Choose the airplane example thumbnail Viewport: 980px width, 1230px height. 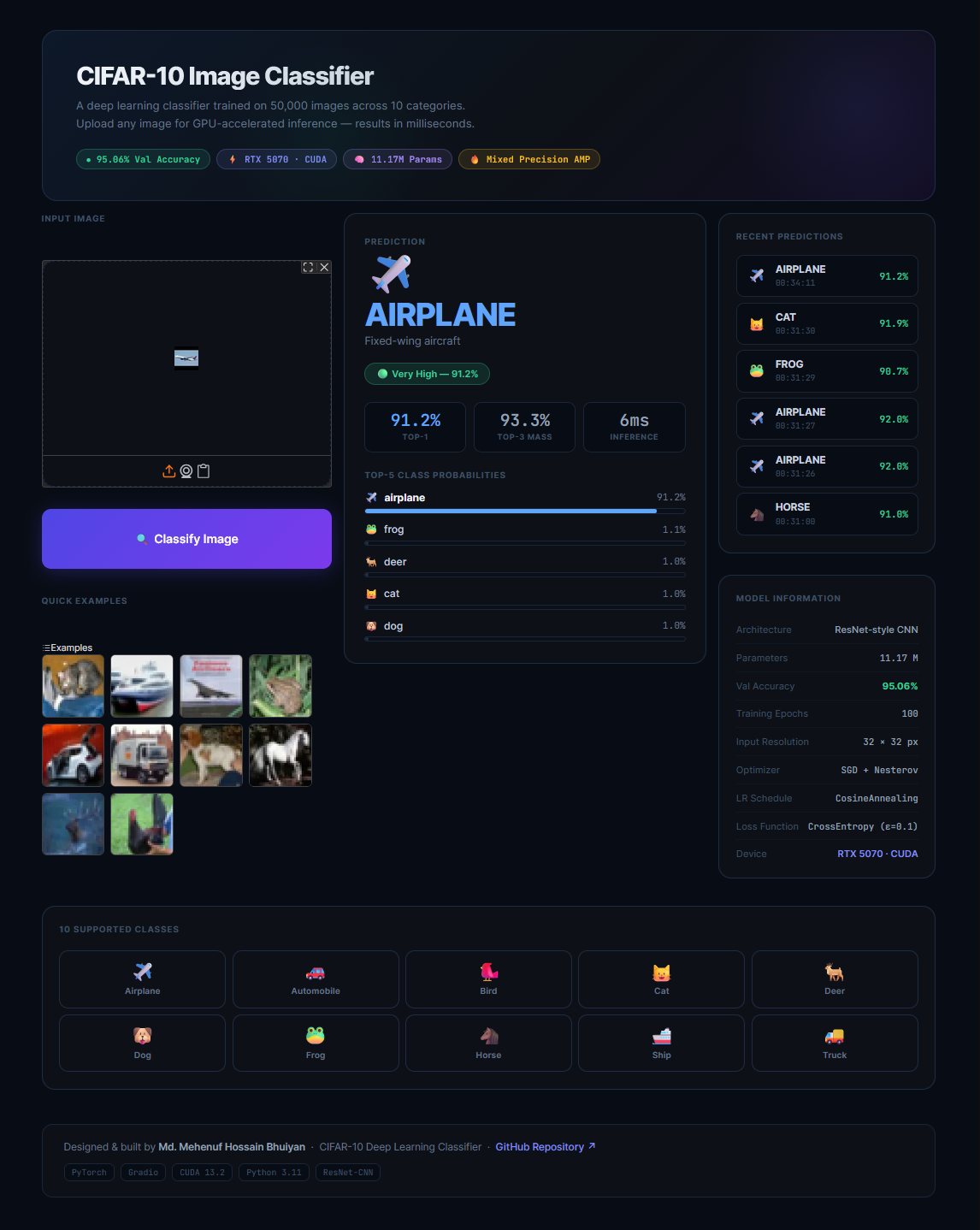(x=211, y=686)
